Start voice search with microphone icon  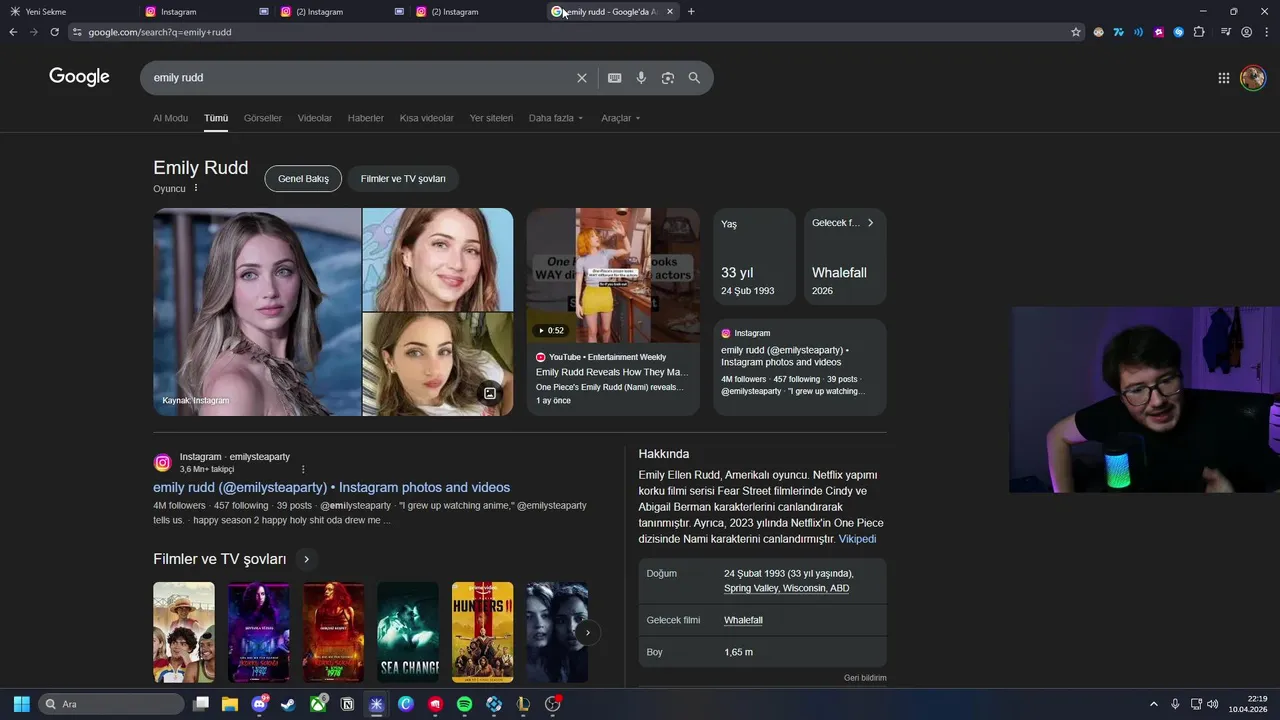(x=641, y=78)
